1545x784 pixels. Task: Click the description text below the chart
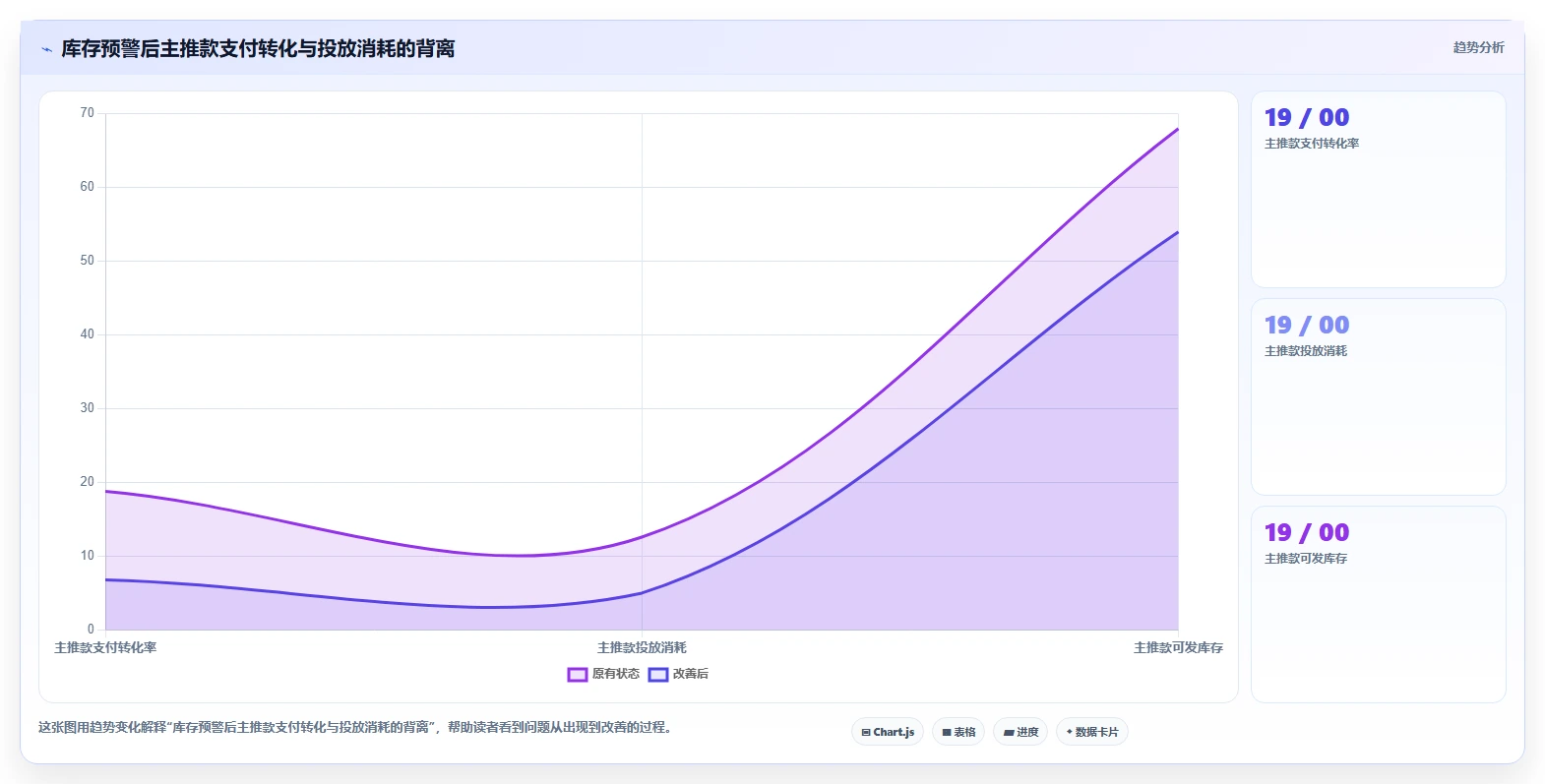tap(354, 728)
